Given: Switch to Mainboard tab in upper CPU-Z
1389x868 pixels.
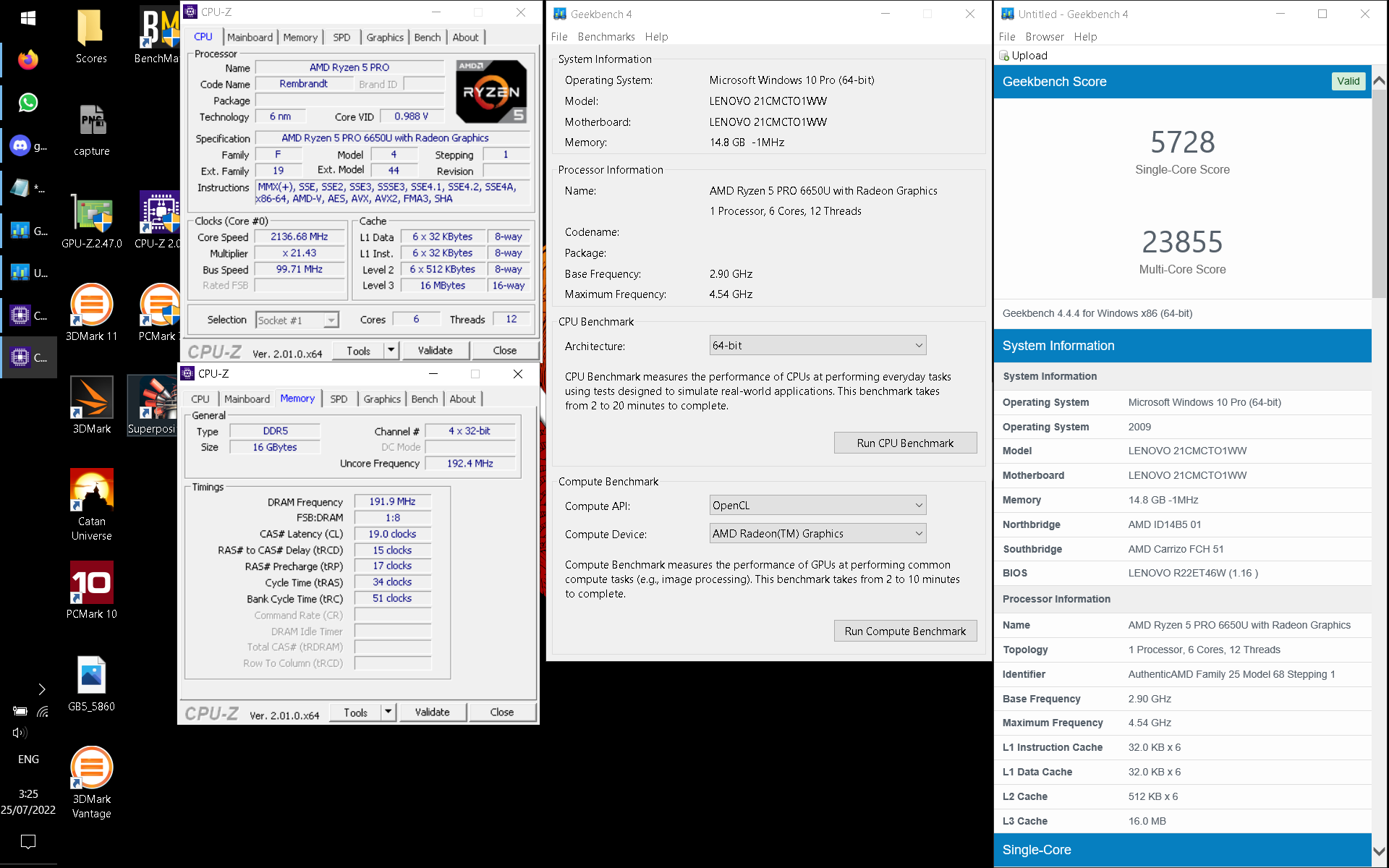Looking at the screenshot, I should tap(250, 37).
